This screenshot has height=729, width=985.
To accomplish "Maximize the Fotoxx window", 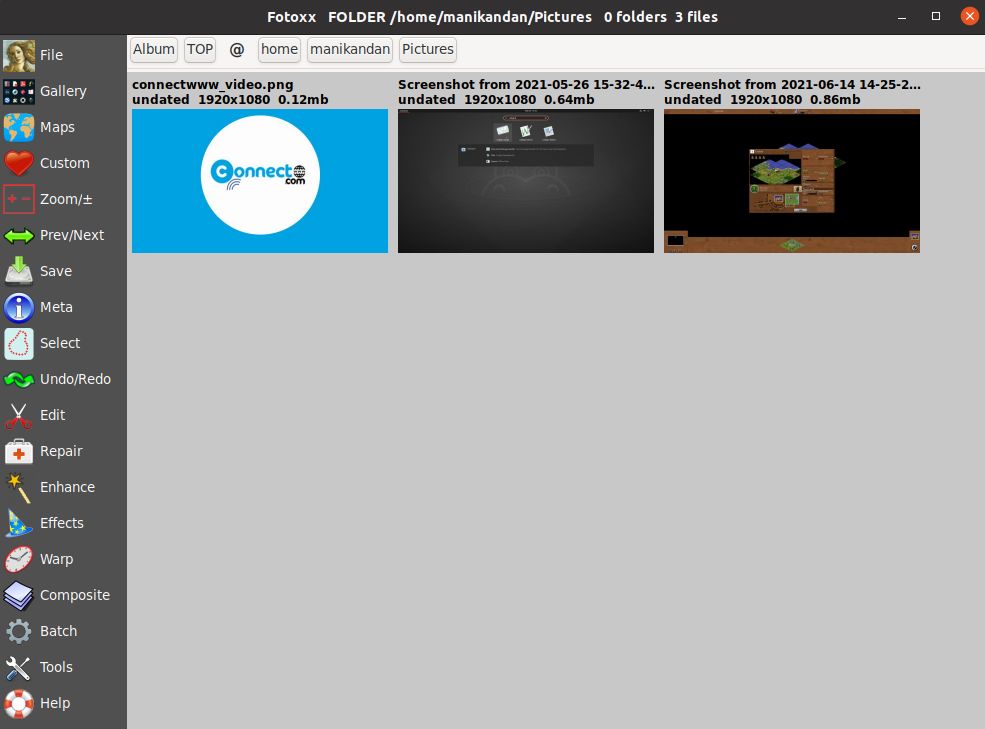I will click(936, 17).
